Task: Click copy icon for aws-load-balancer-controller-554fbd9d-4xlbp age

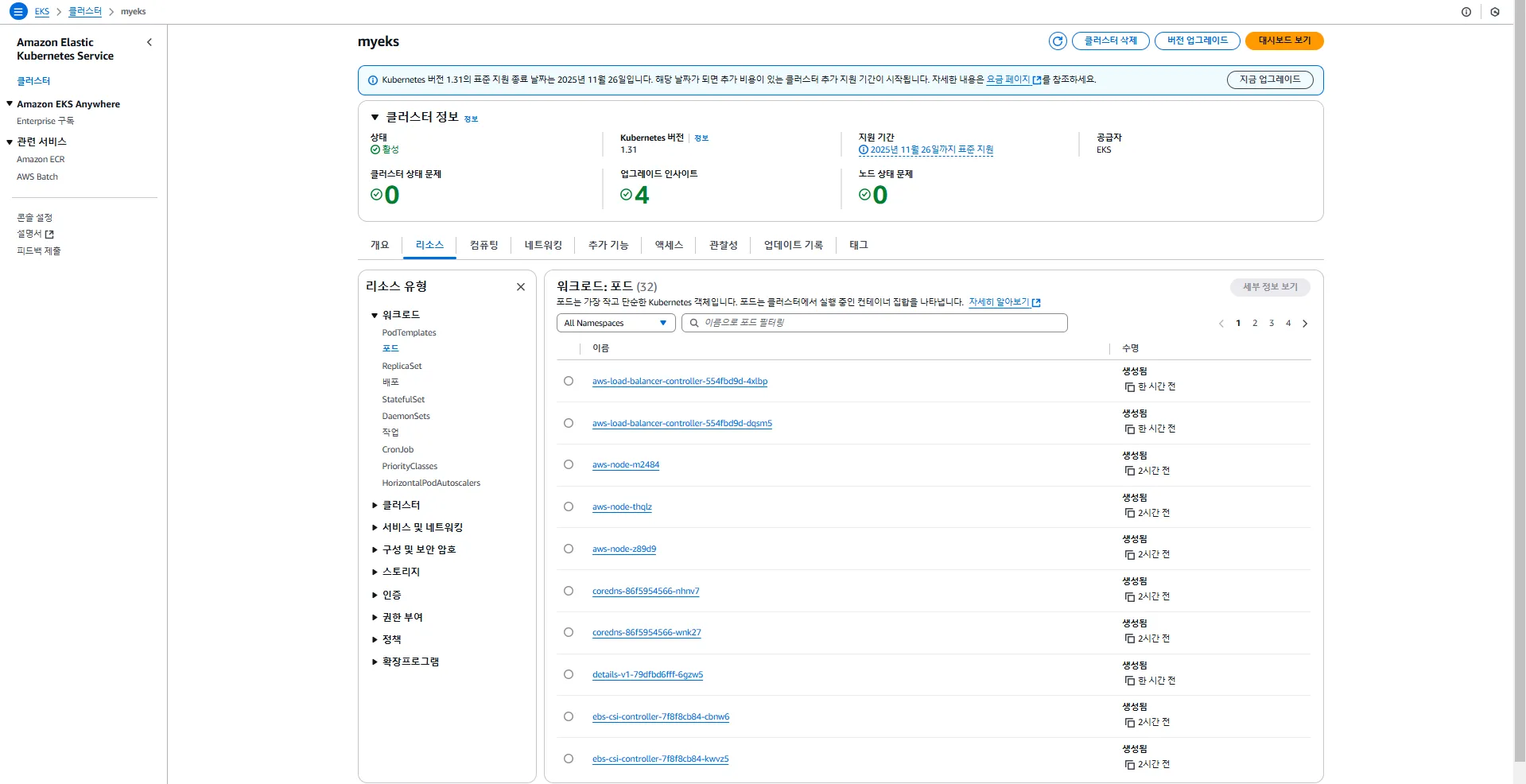Action: coord(1129,387)
